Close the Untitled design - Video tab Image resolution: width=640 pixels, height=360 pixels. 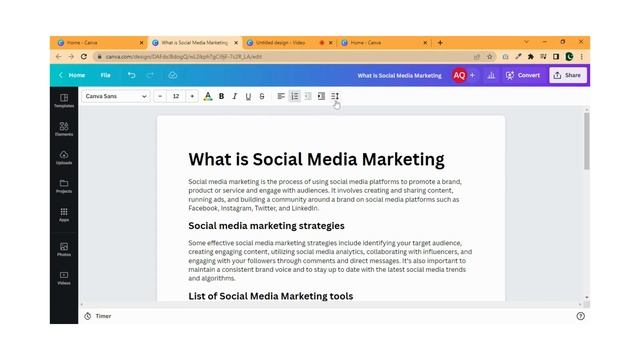[331, 42]
